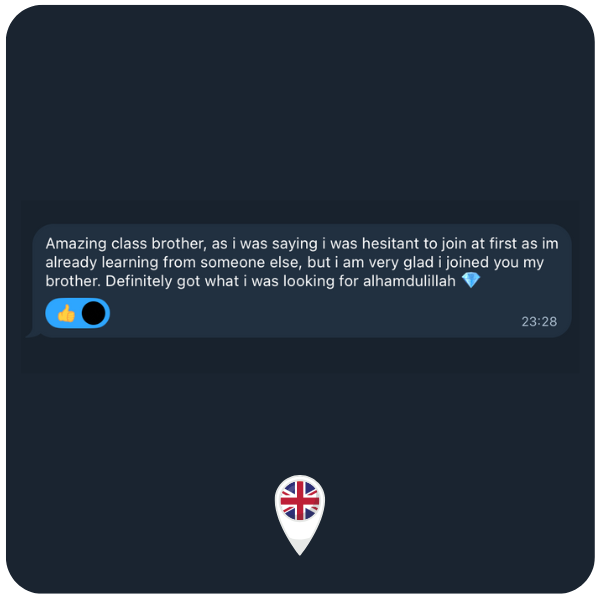The width and height of the screenshot is (600, 600).
Task: Click the word "looking" in the message
Action: [309, 281]
